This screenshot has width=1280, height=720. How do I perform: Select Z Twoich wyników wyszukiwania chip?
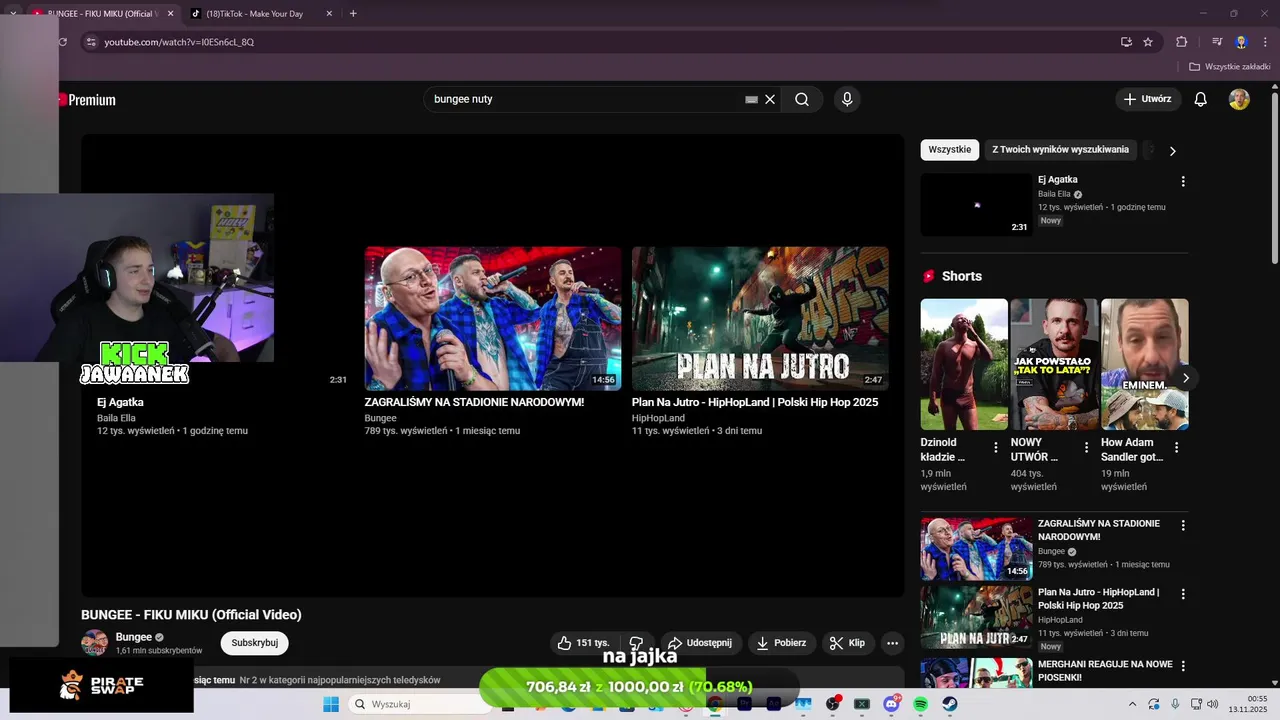point(1060,150)
